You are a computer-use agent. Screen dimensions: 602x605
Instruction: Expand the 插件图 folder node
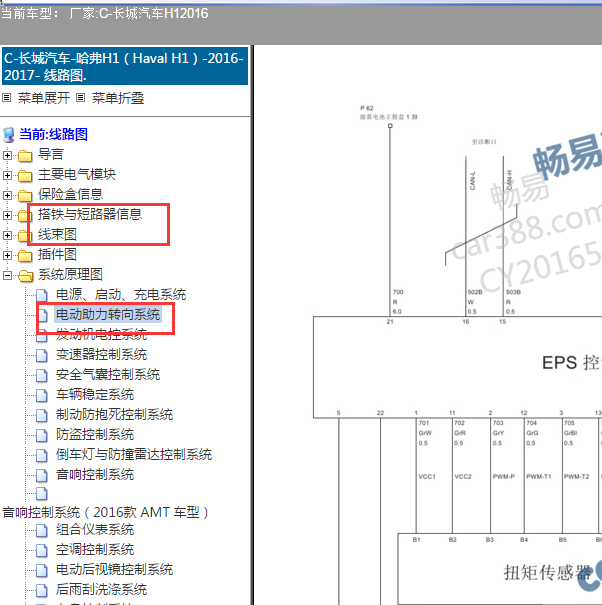(7, 255)
